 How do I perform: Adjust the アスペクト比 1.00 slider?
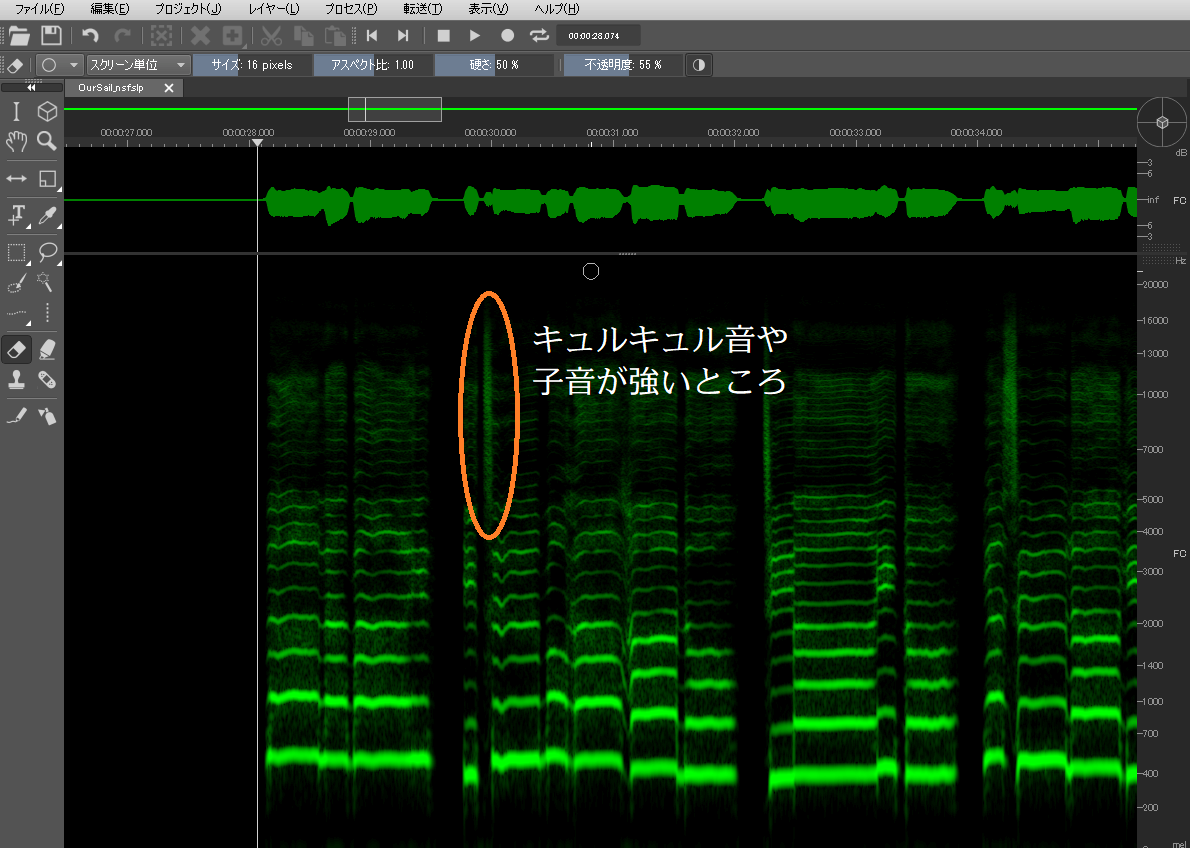373,65
